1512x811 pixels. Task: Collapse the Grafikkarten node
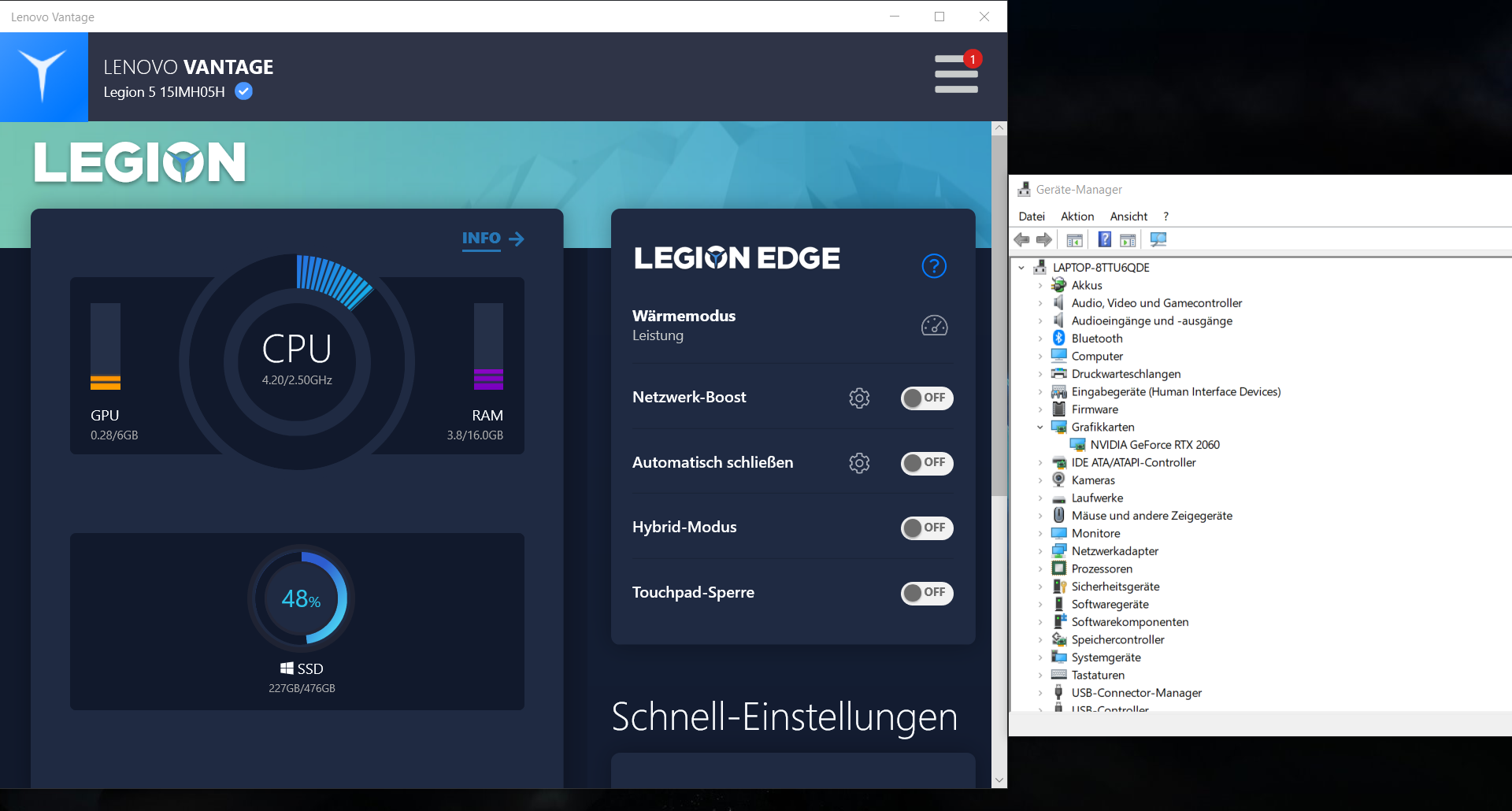pos(1040,427)
